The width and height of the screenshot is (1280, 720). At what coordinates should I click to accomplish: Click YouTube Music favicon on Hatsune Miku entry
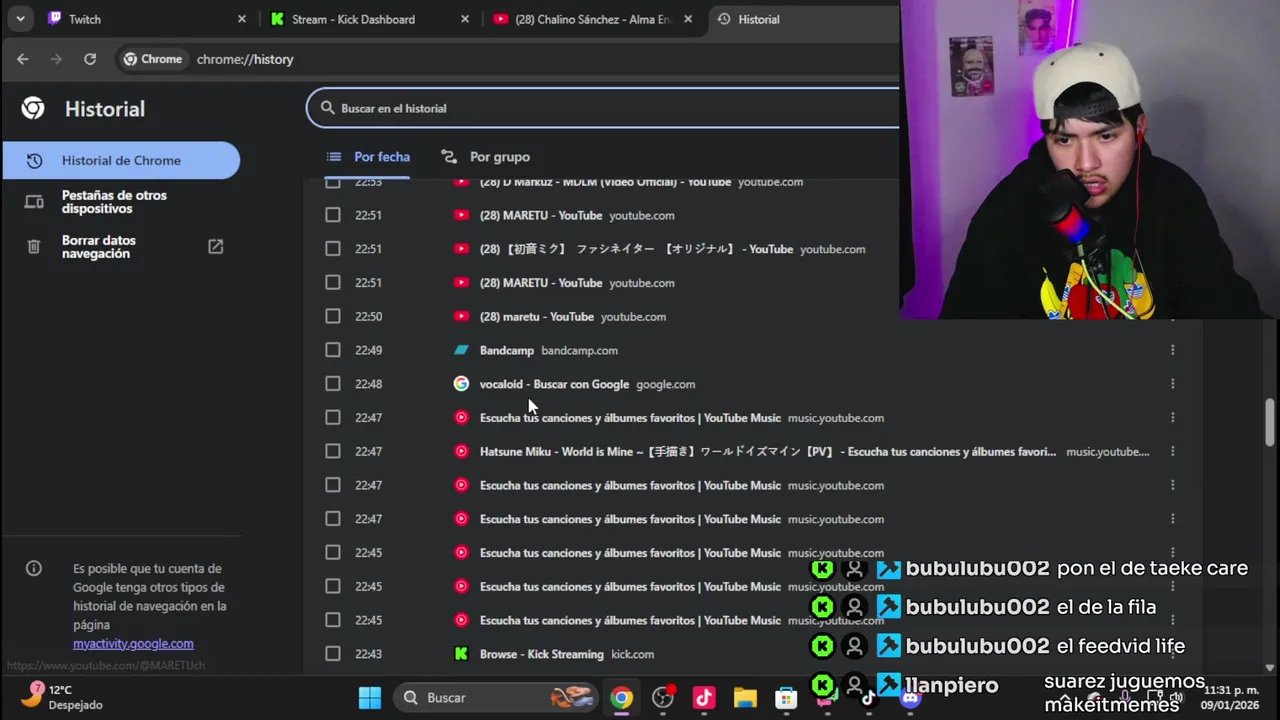[461, 451]
